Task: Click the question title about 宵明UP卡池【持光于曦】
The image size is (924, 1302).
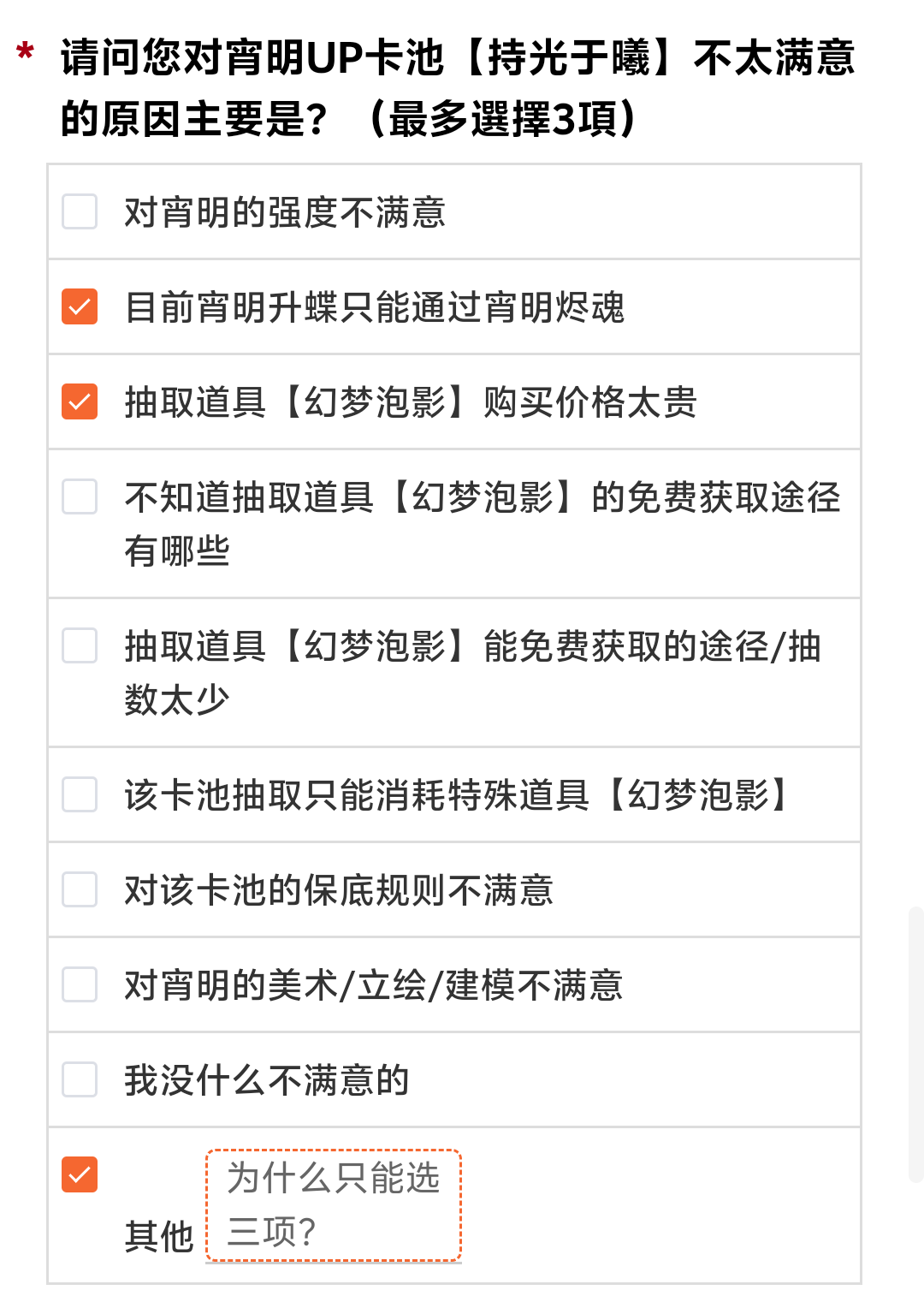Action: click(x=458, y=88)
